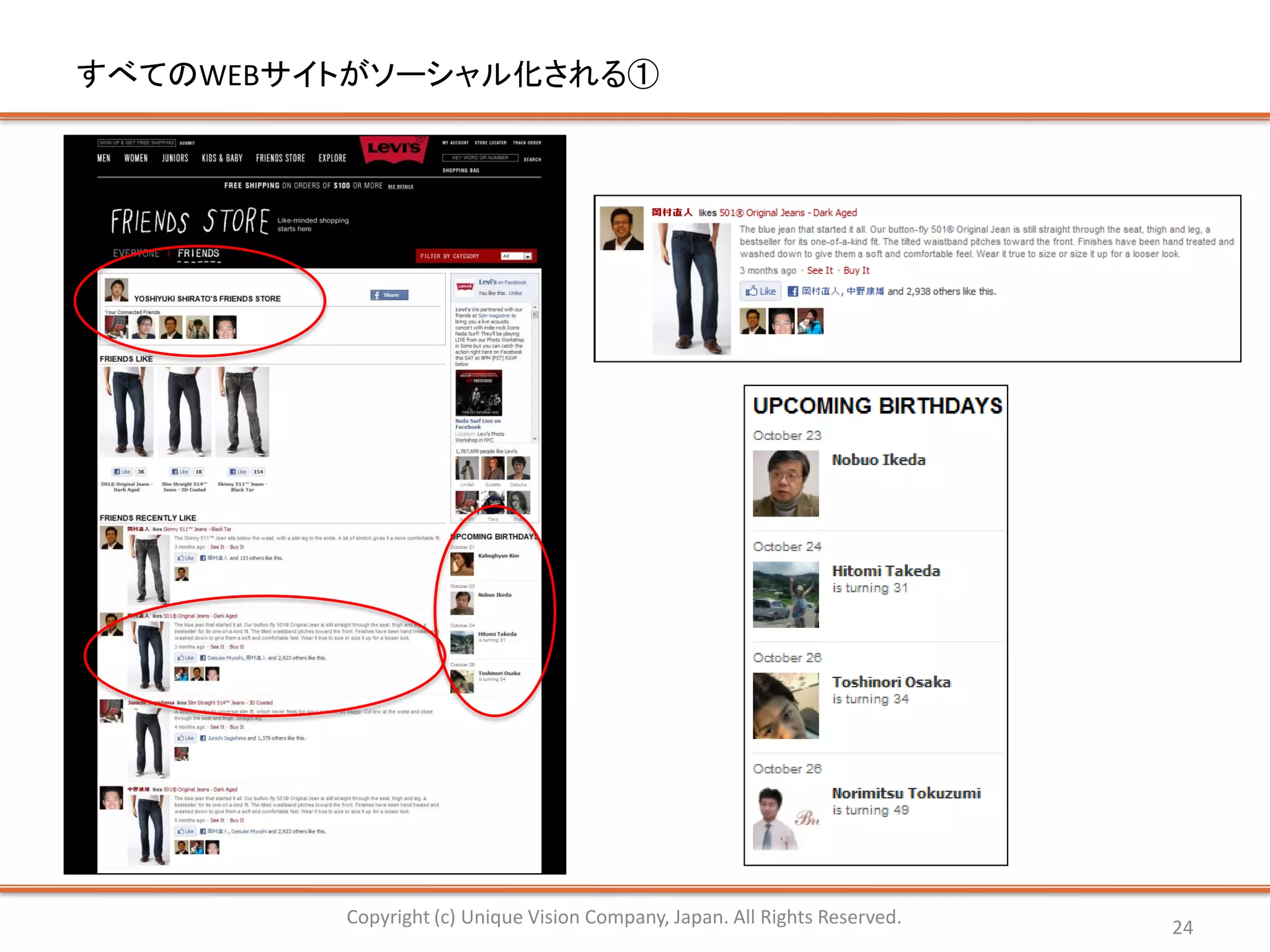Image resolution: width=1270 pixels, height=952 pixels.
Task: Click the Facebook icon beside the liker names
Action: tap(793, 291)
